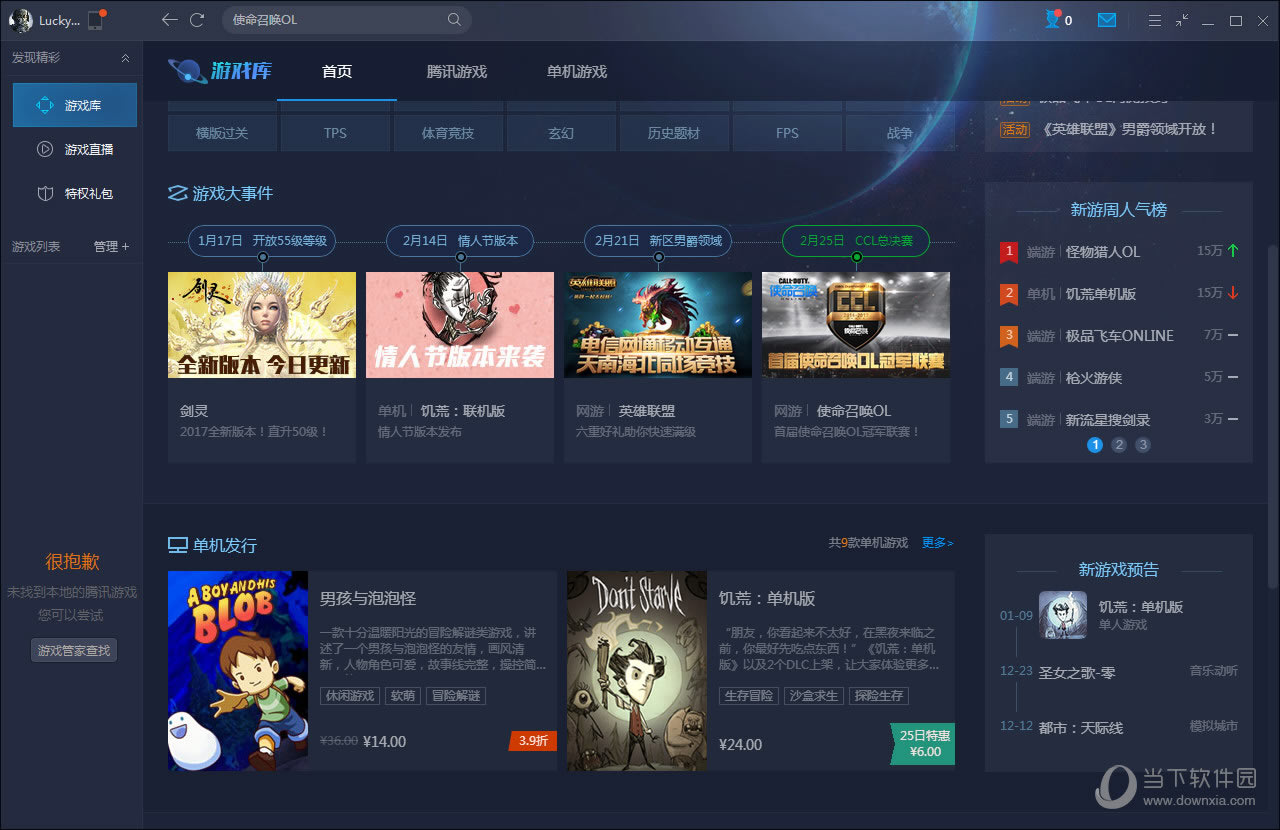
Task: Click the 3.9折 discount badge
Action: click(x=533, y=741)
